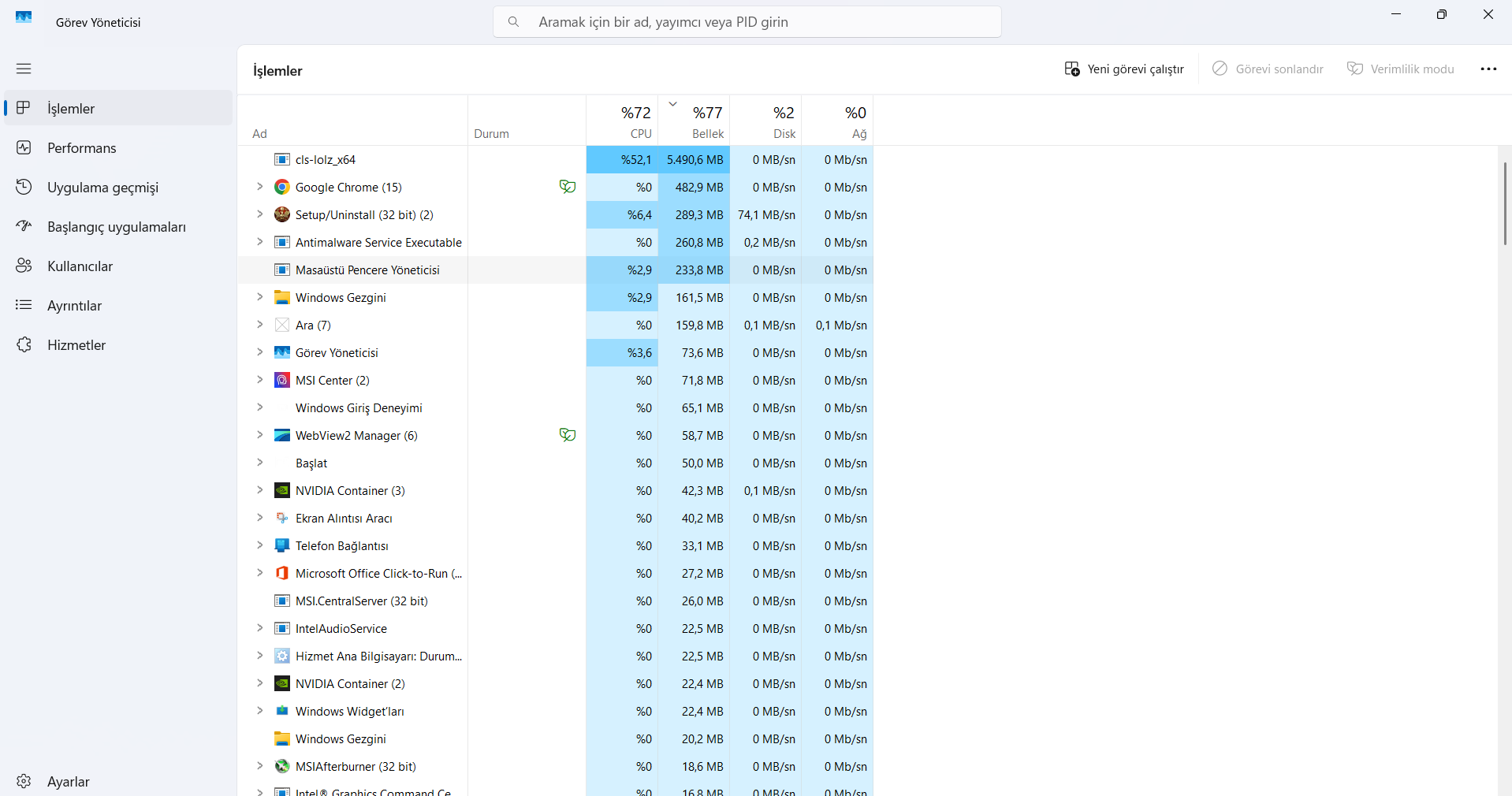This screenshot has height=796, width=1512.
Task: Click the Durum column header
Action: point(527,121)
